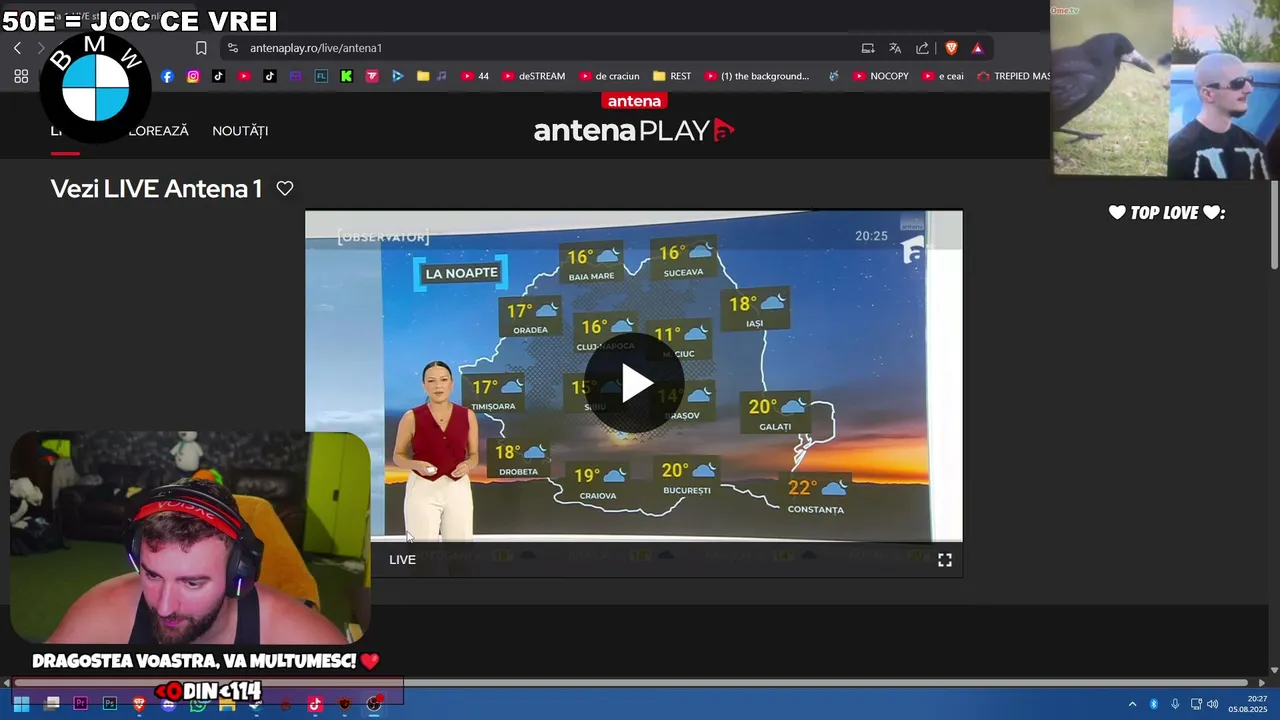Screen dimensions: 1280x720
Task: Open the Windows Start menu
Action: click(21, 704)
